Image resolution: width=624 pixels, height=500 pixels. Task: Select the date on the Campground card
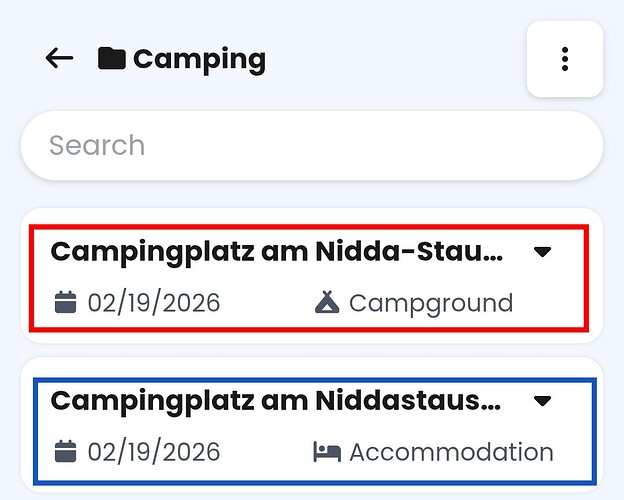point(153,303)
